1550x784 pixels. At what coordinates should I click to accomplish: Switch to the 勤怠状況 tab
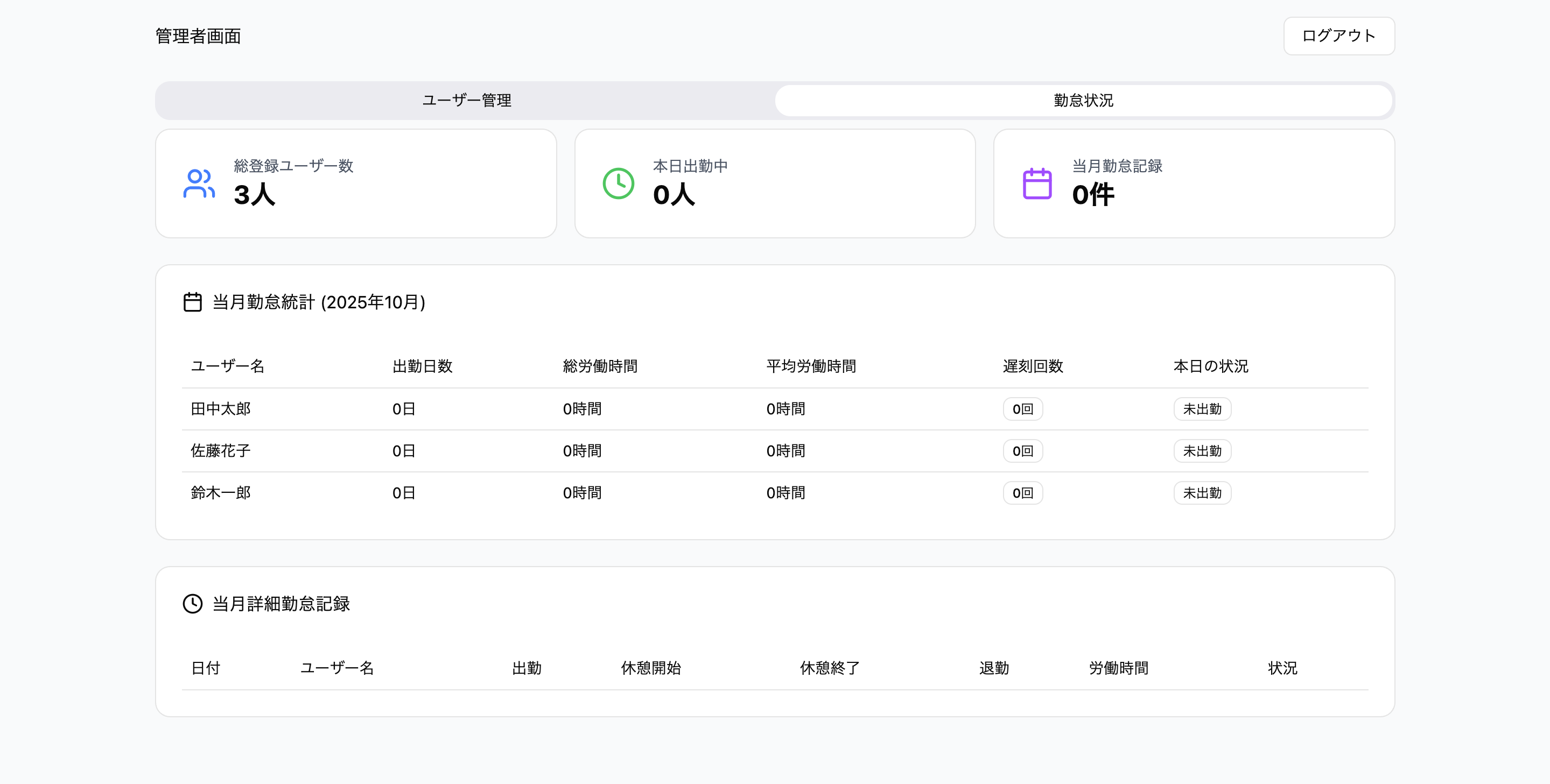(x=1083, y=101)
